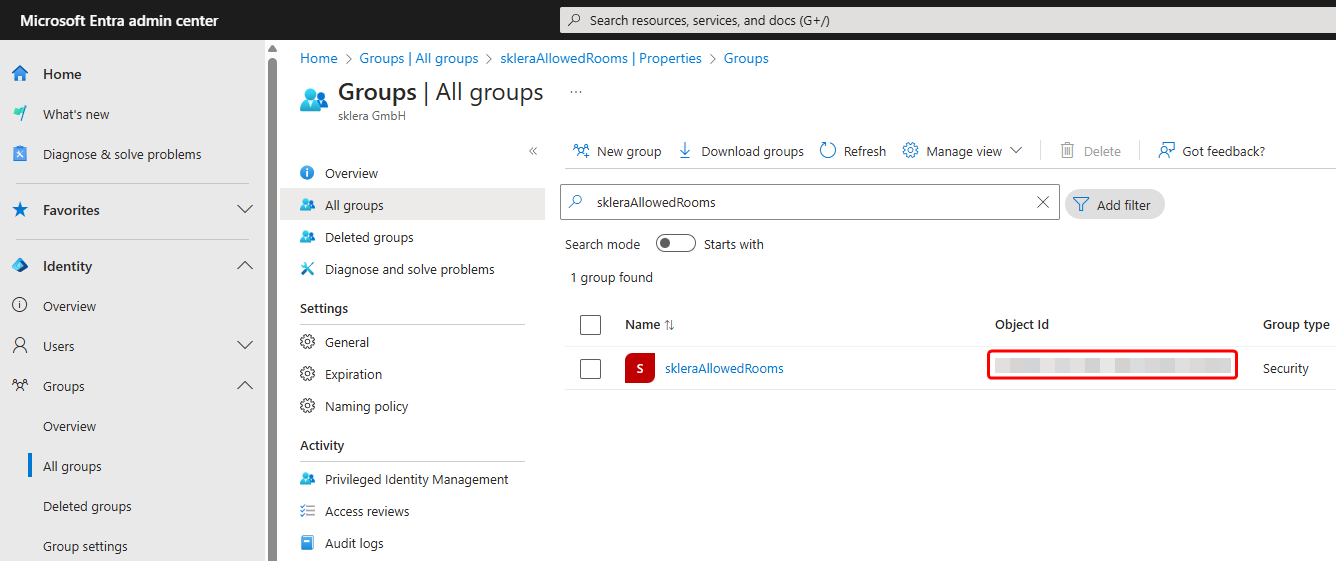This screenshot has height=561, width=1336.
Task: Go to Home breadcrumb link
Action: tap(319, 58)
